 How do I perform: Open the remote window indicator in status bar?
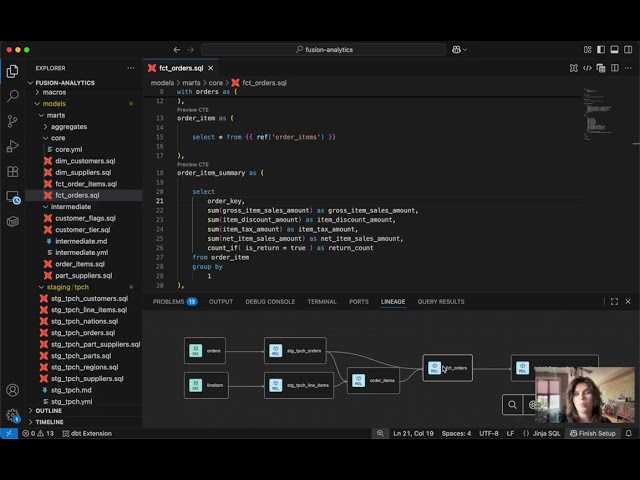pyautogui.click(x=9, y=433)
